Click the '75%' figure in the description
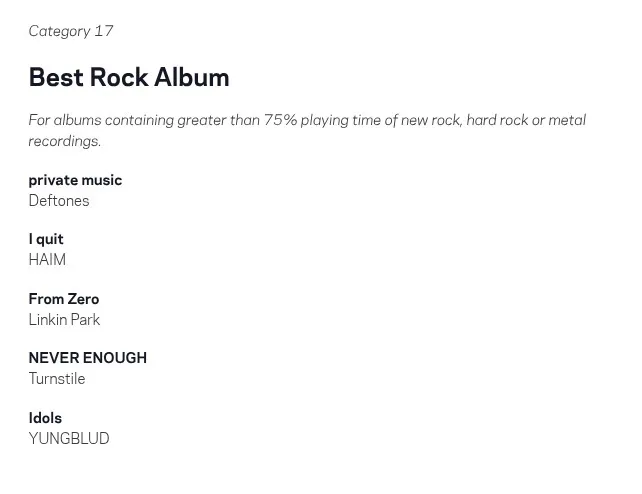Viewport: 642px width, 494px height. [x=280, y=120]
